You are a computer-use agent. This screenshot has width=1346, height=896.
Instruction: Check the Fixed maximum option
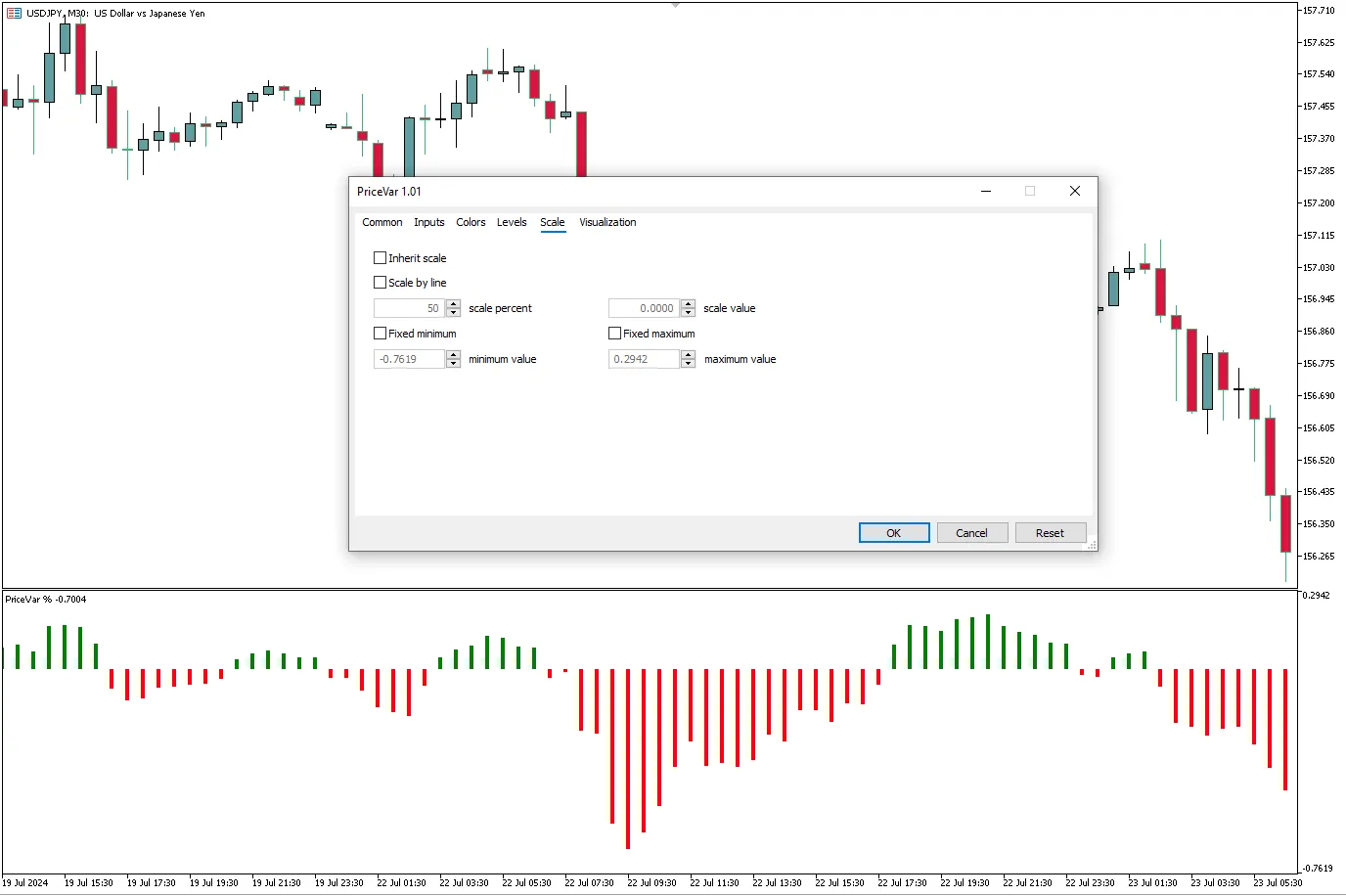tap(615, 334)
